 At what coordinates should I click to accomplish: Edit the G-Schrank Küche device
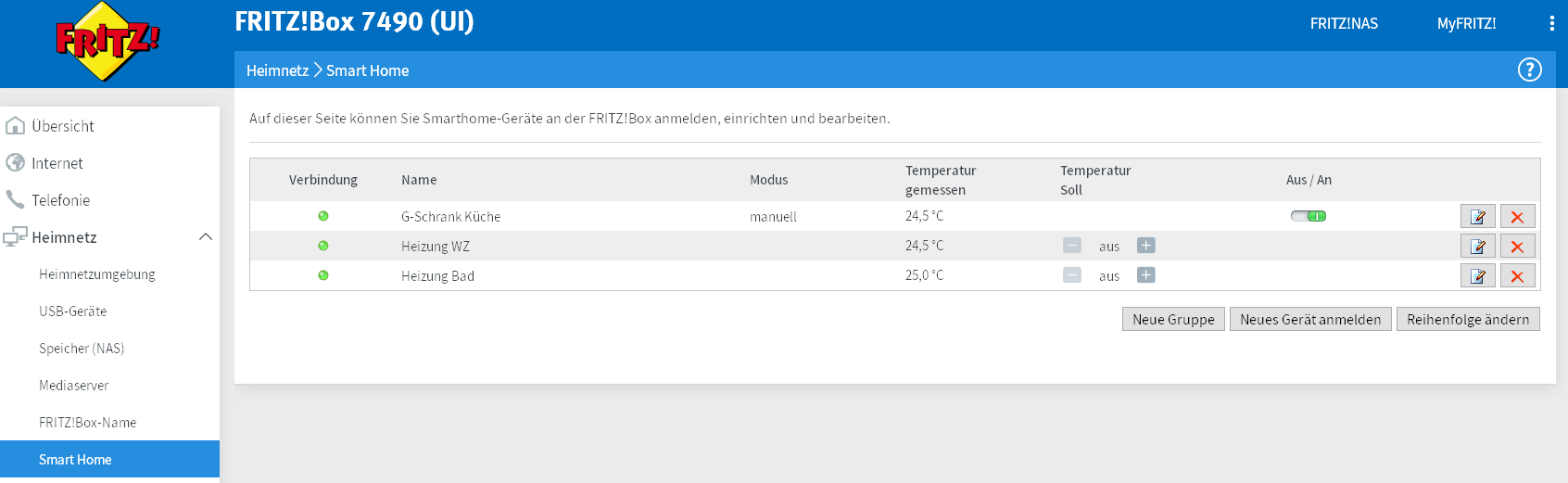[x=1477, y=217]
